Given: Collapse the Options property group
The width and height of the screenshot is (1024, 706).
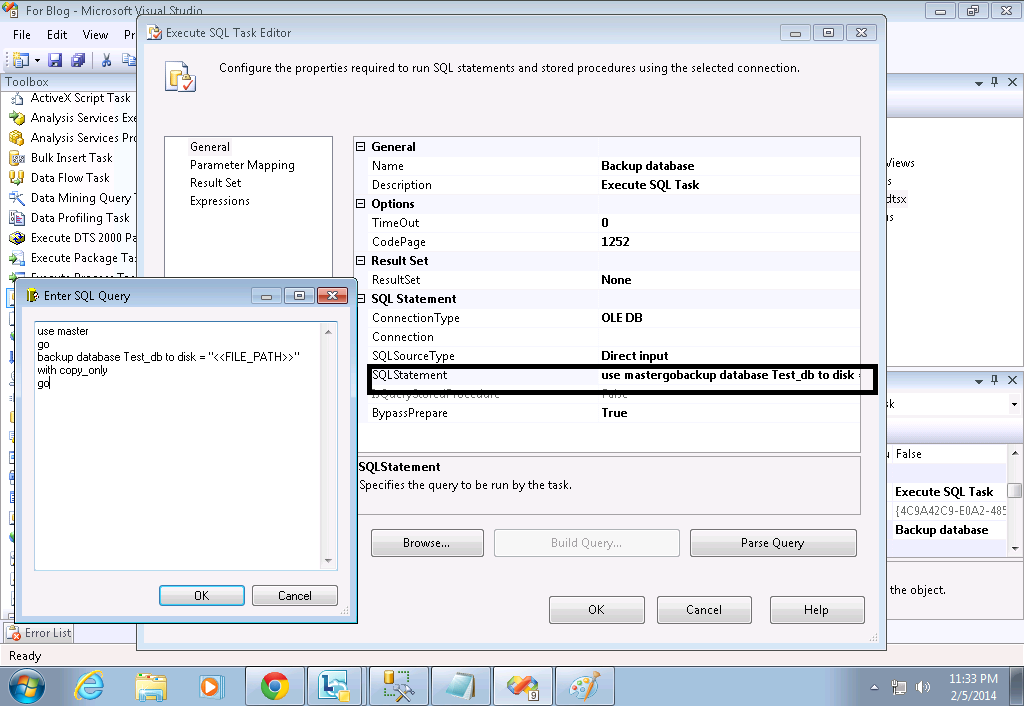Looking at the screenshot, I should 360,204.
